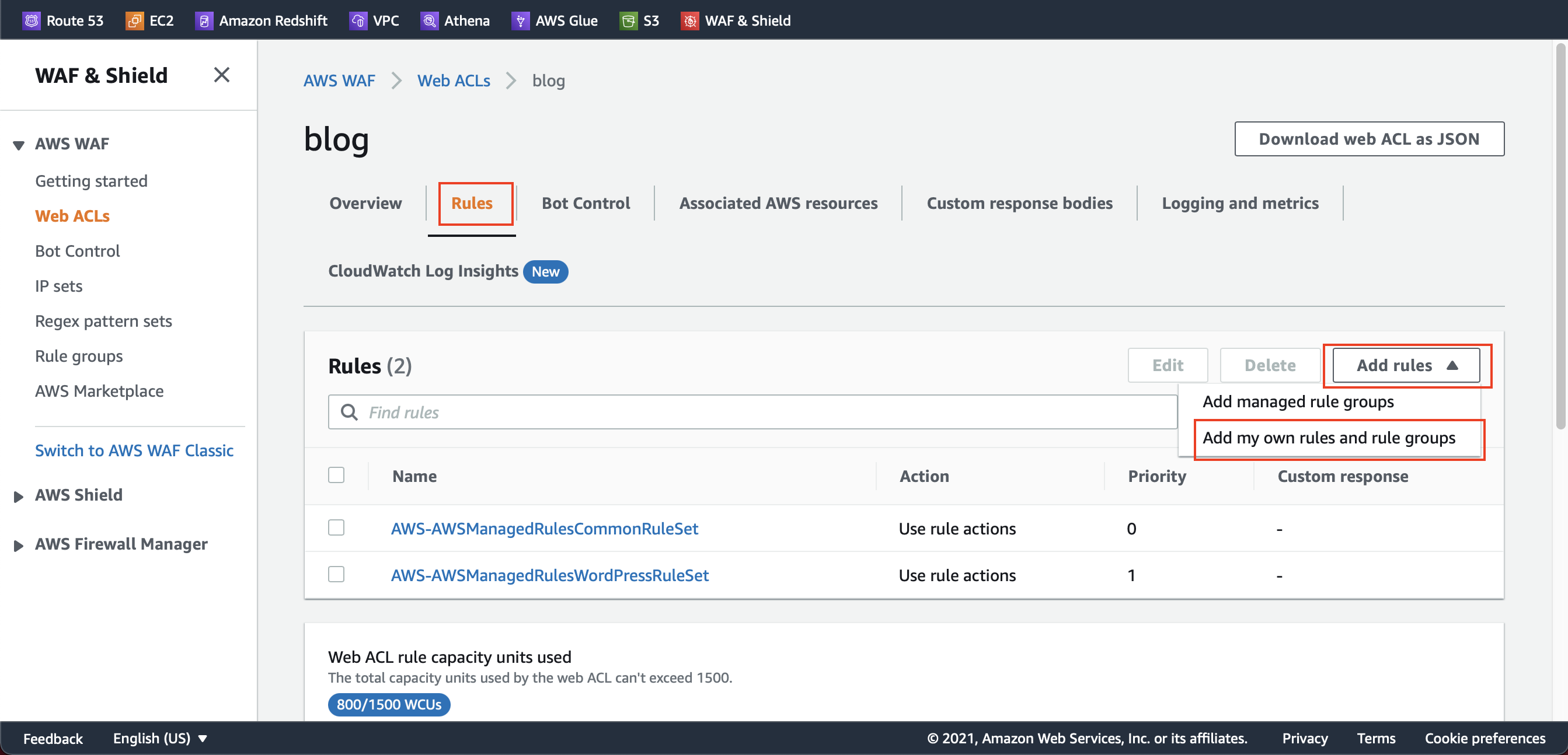Open the Associated AWS resources tab

click(778, 203)
